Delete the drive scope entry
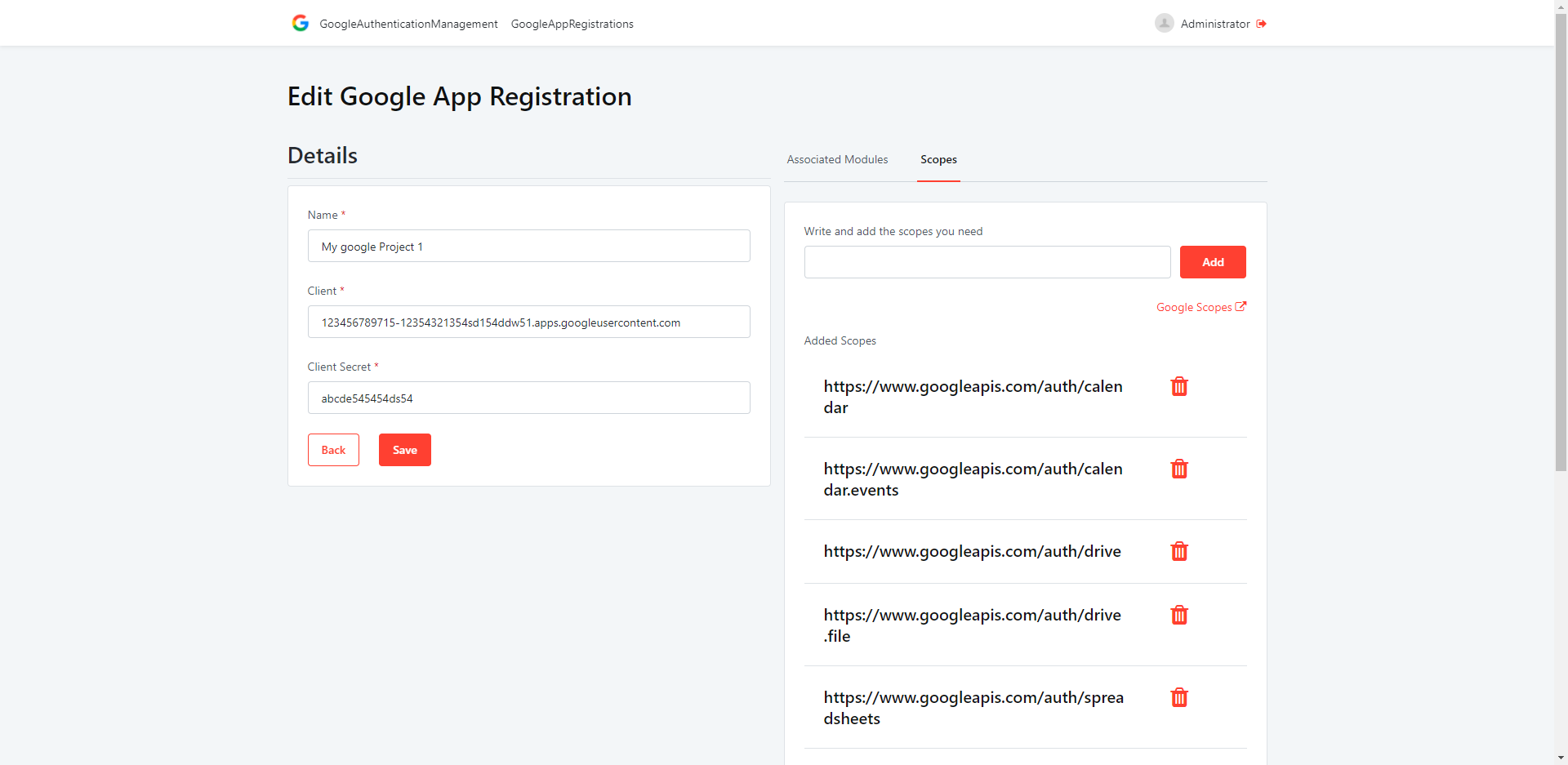Image resolution: width=1568 pixels, height=765 pixels. point(1179,551)
